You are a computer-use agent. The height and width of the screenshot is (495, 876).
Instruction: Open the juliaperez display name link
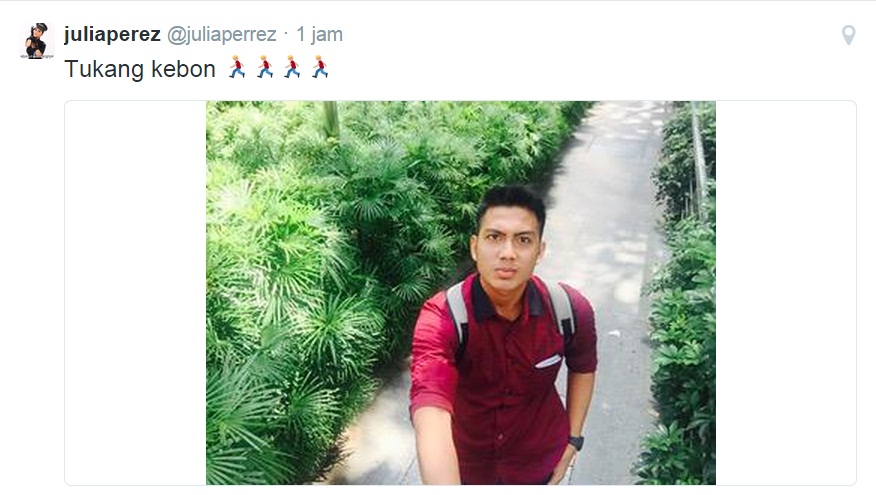112,35
